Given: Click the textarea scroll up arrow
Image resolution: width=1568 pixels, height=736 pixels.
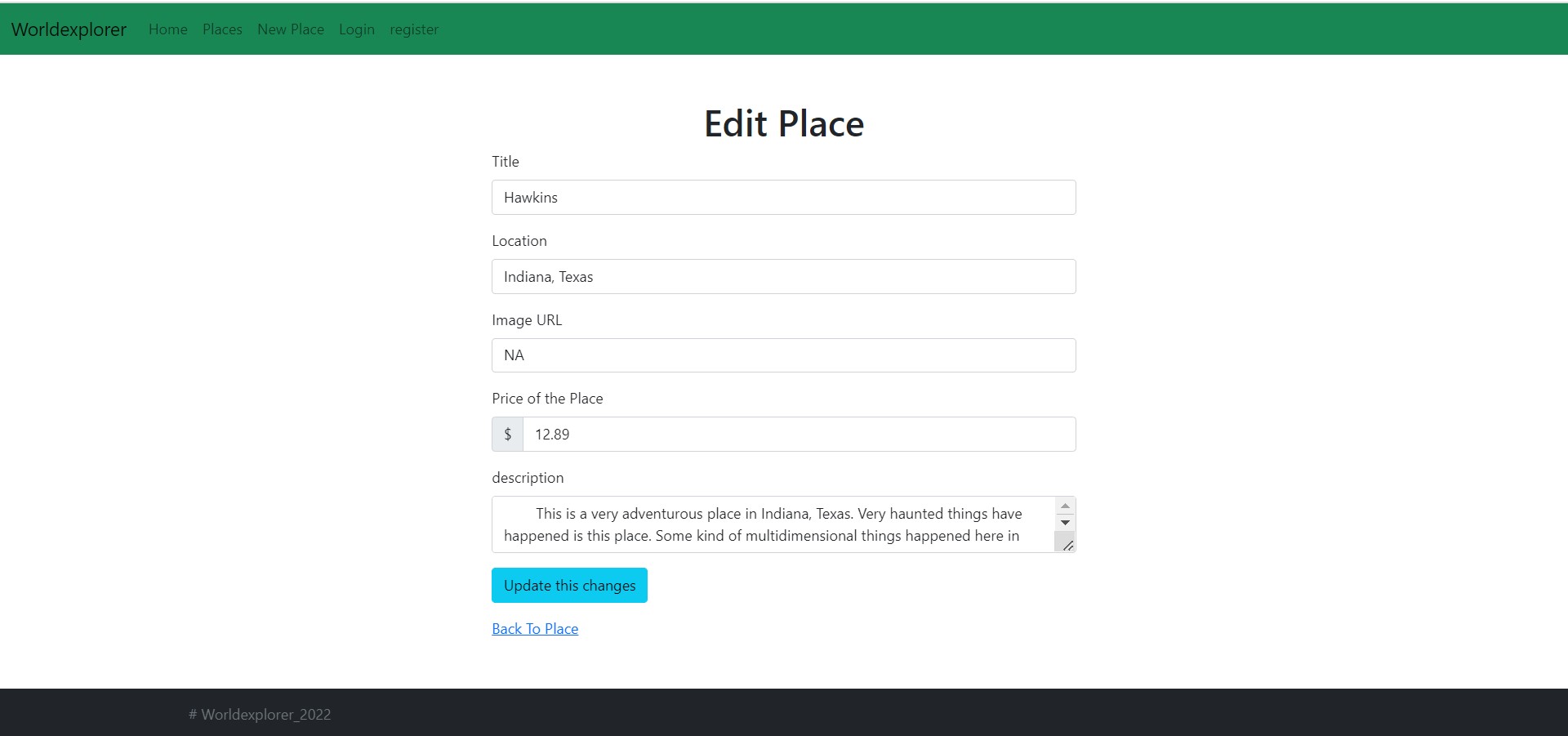Looking at the screenshot, I should point(1065,505).
